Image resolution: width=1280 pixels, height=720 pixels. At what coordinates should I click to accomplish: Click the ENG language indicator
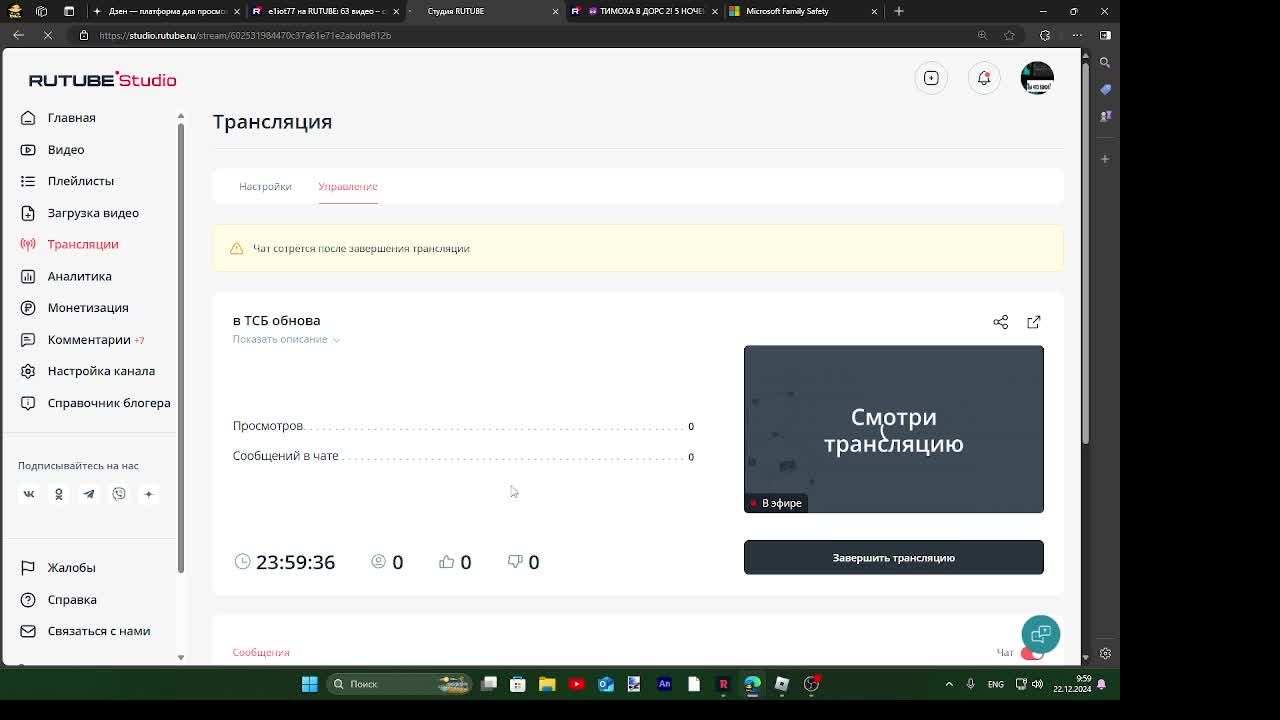(996, 684)
